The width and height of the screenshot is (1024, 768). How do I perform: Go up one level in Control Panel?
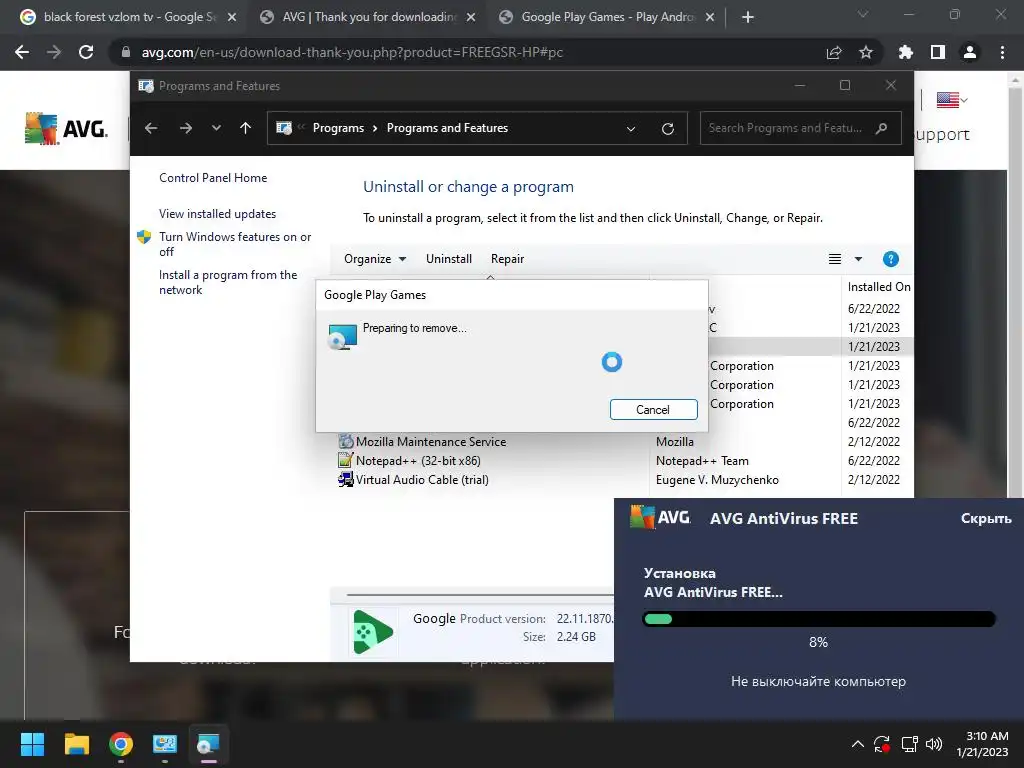pyautogui.click(x=246, y=128)
